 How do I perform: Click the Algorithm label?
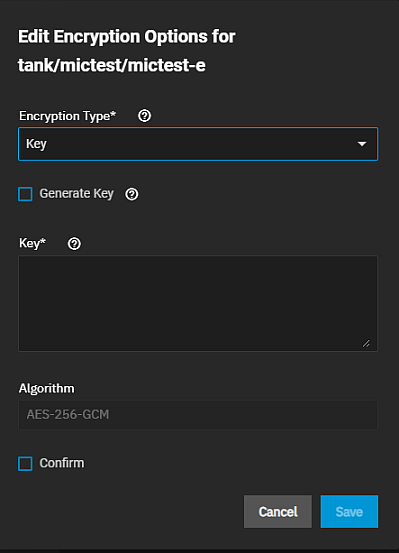(47, 388)
